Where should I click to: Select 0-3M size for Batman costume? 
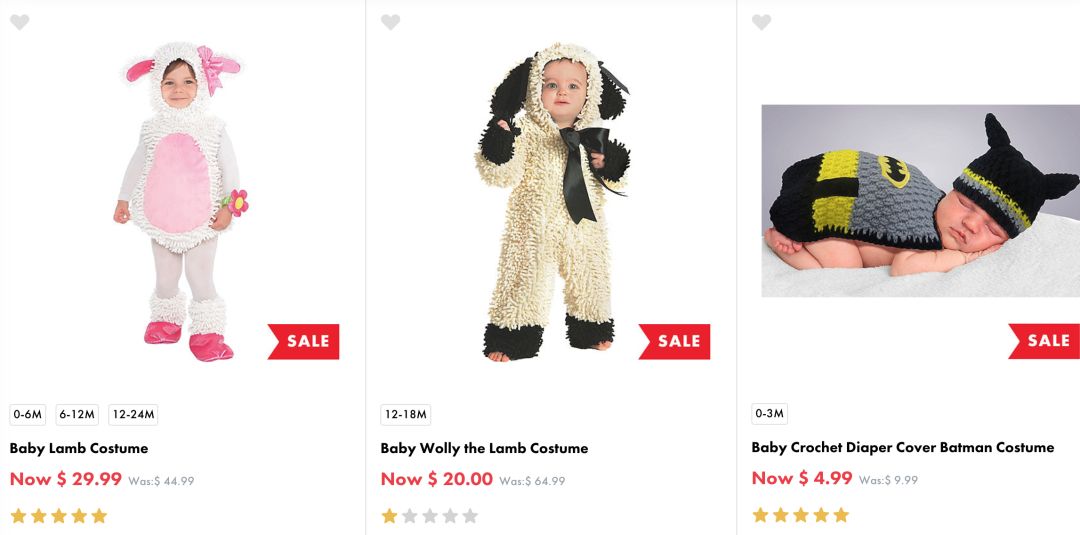click(x=769, y=414)
